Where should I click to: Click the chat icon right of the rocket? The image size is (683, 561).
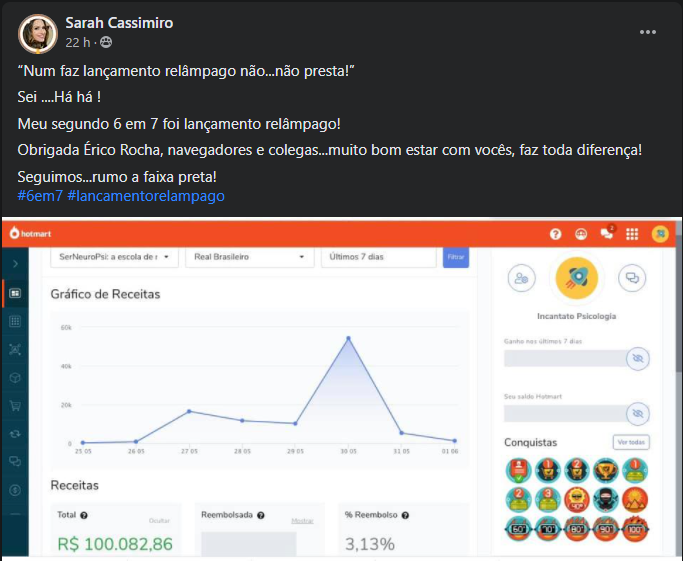tap(632, 278)
